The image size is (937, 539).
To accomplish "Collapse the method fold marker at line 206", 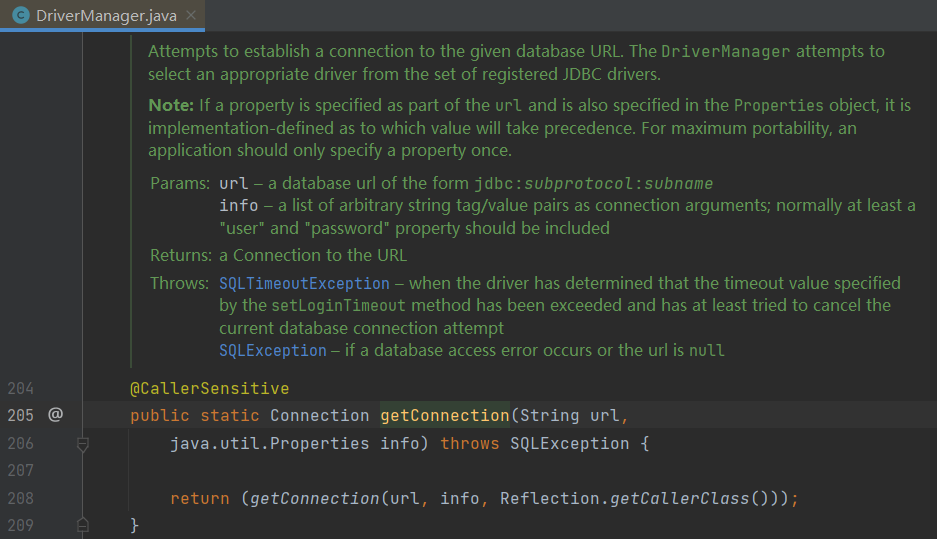I will (x=83, y=444).
